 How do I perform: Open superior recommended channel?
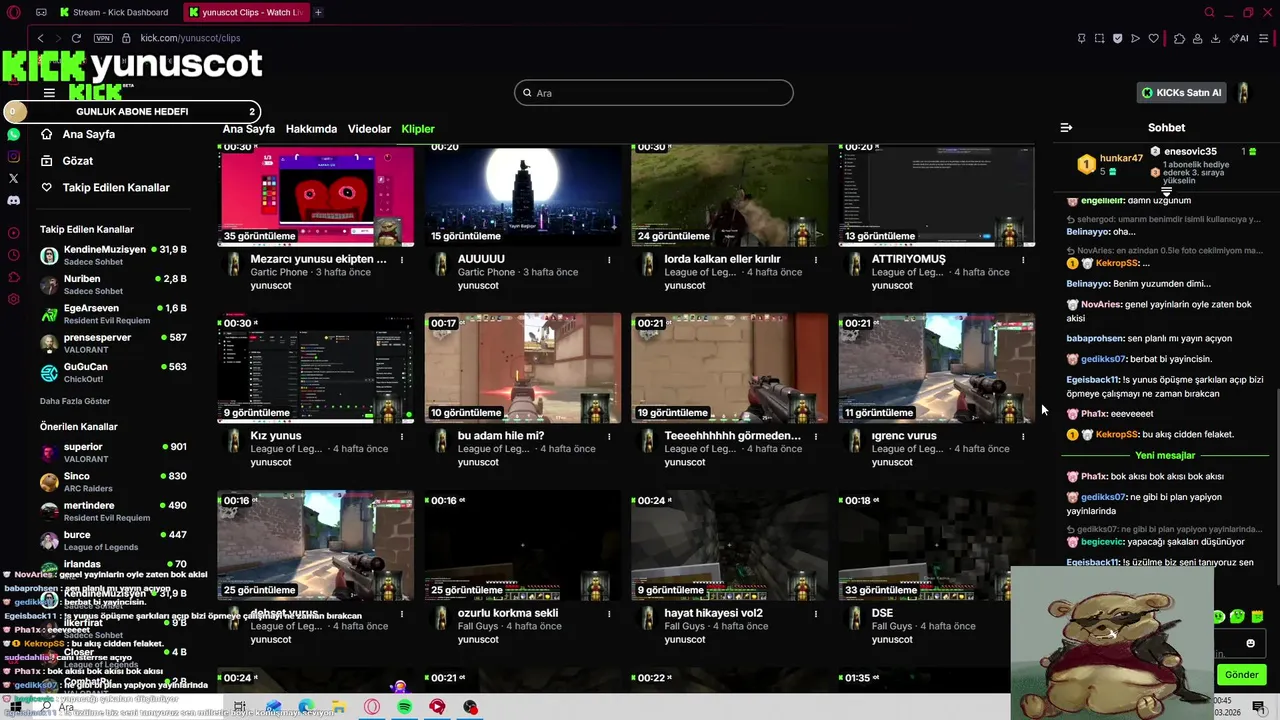point(113,452)
